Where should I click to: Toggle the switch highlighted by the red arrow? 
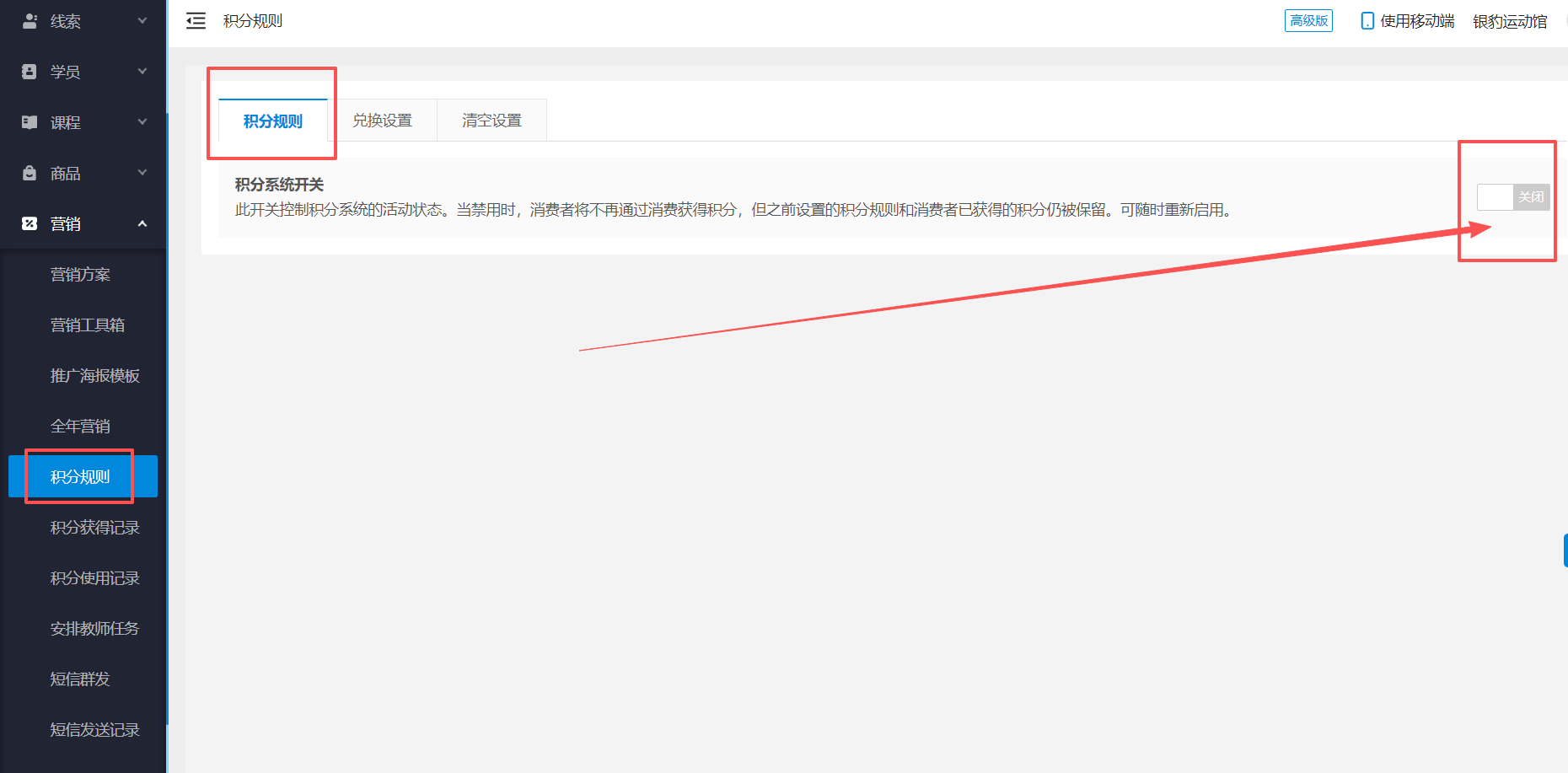coord(1512,196)
